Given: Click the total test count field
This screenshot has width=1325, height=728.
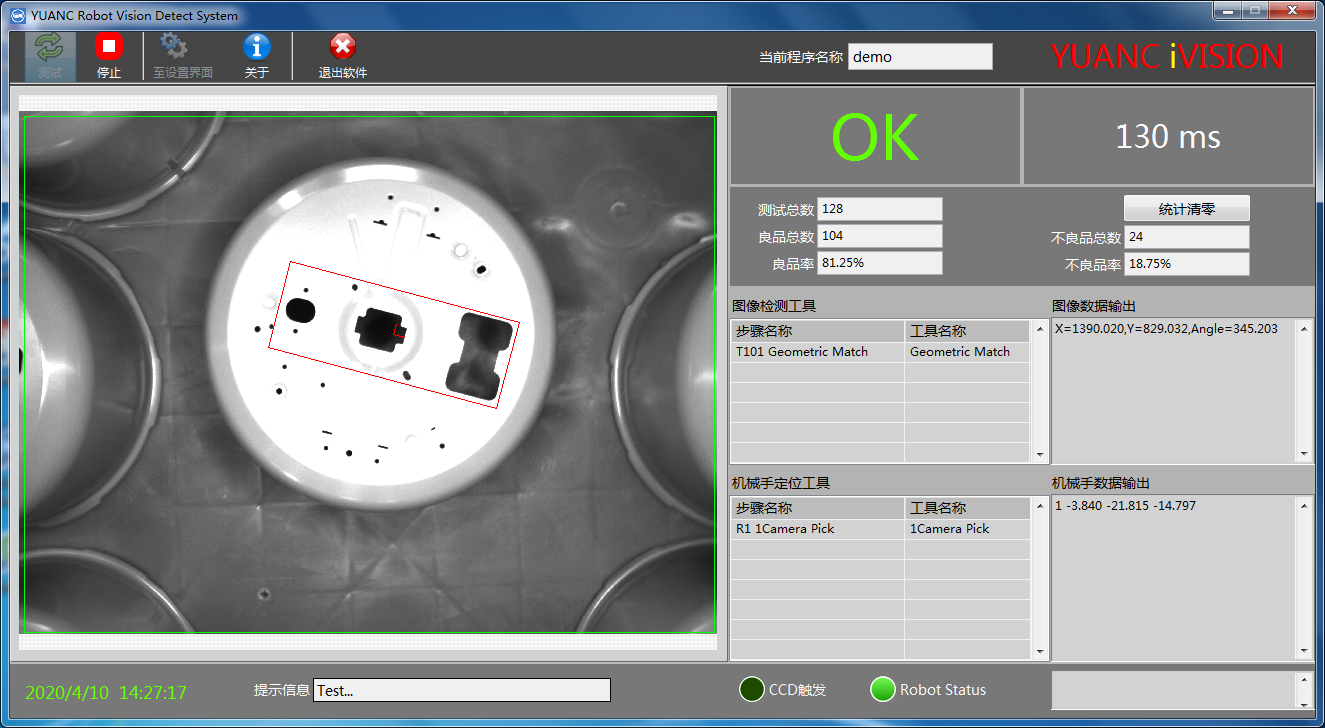Looking at the screenshot, I should tap(880, 209).
